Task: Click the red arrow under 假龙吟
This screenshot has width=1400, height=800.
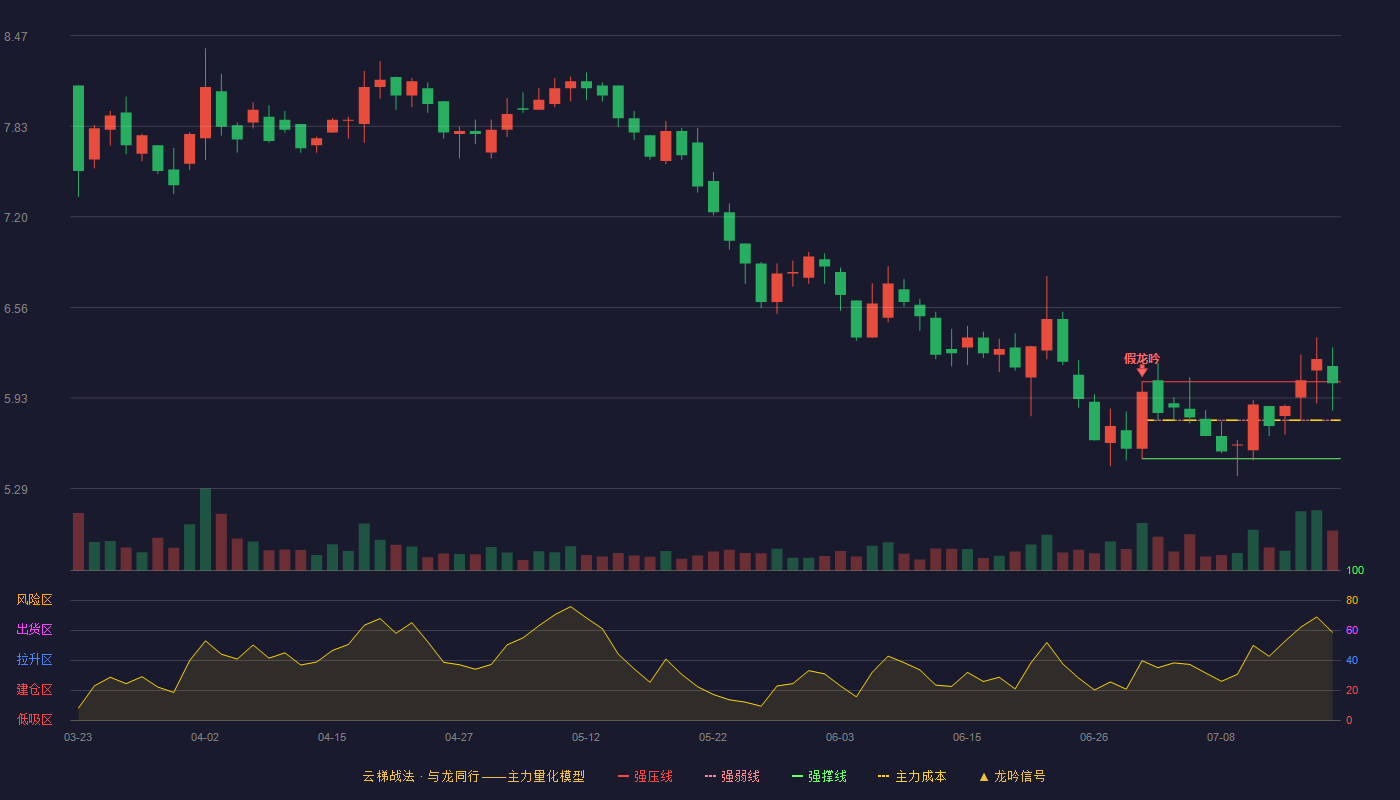Action: tap(1142, 371)
